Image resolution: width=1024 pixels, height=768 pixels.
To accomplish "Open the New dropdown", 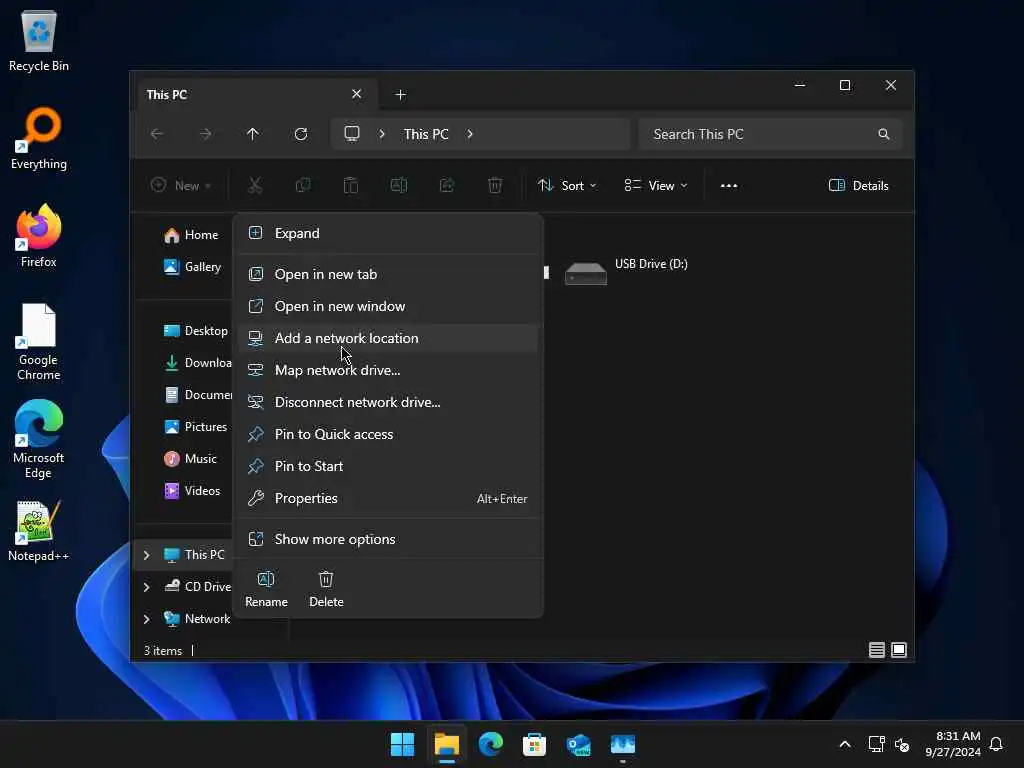I will click(181, 185).
